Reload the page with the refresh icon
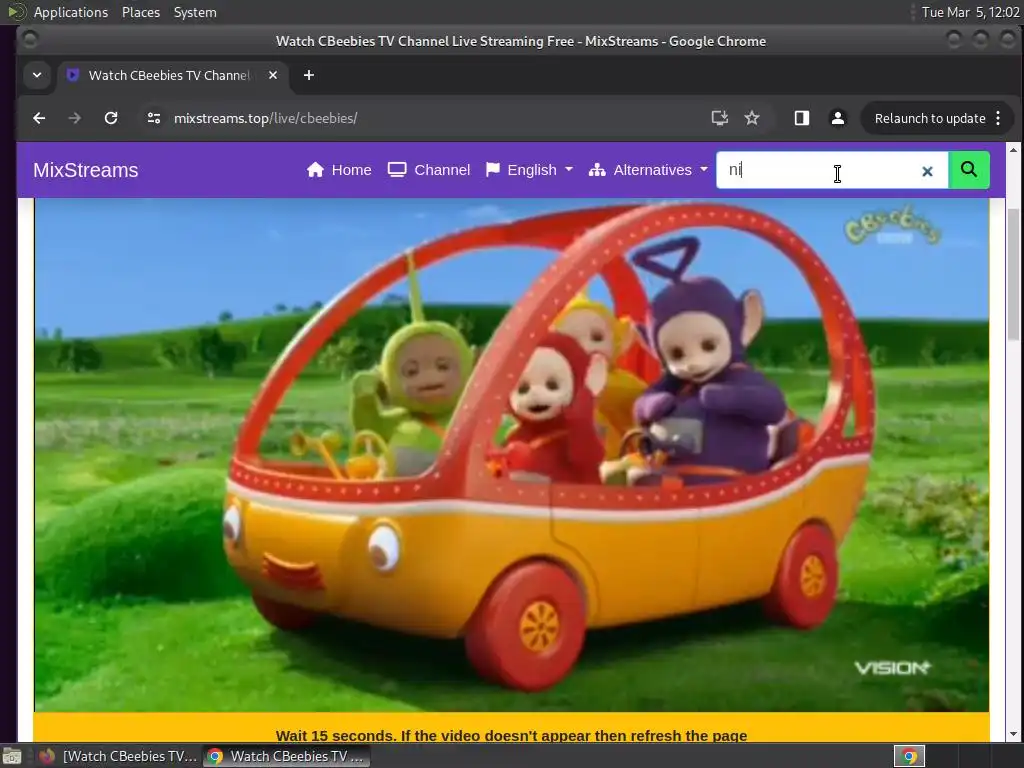The image size is (1024, 768). coord(111,118)
